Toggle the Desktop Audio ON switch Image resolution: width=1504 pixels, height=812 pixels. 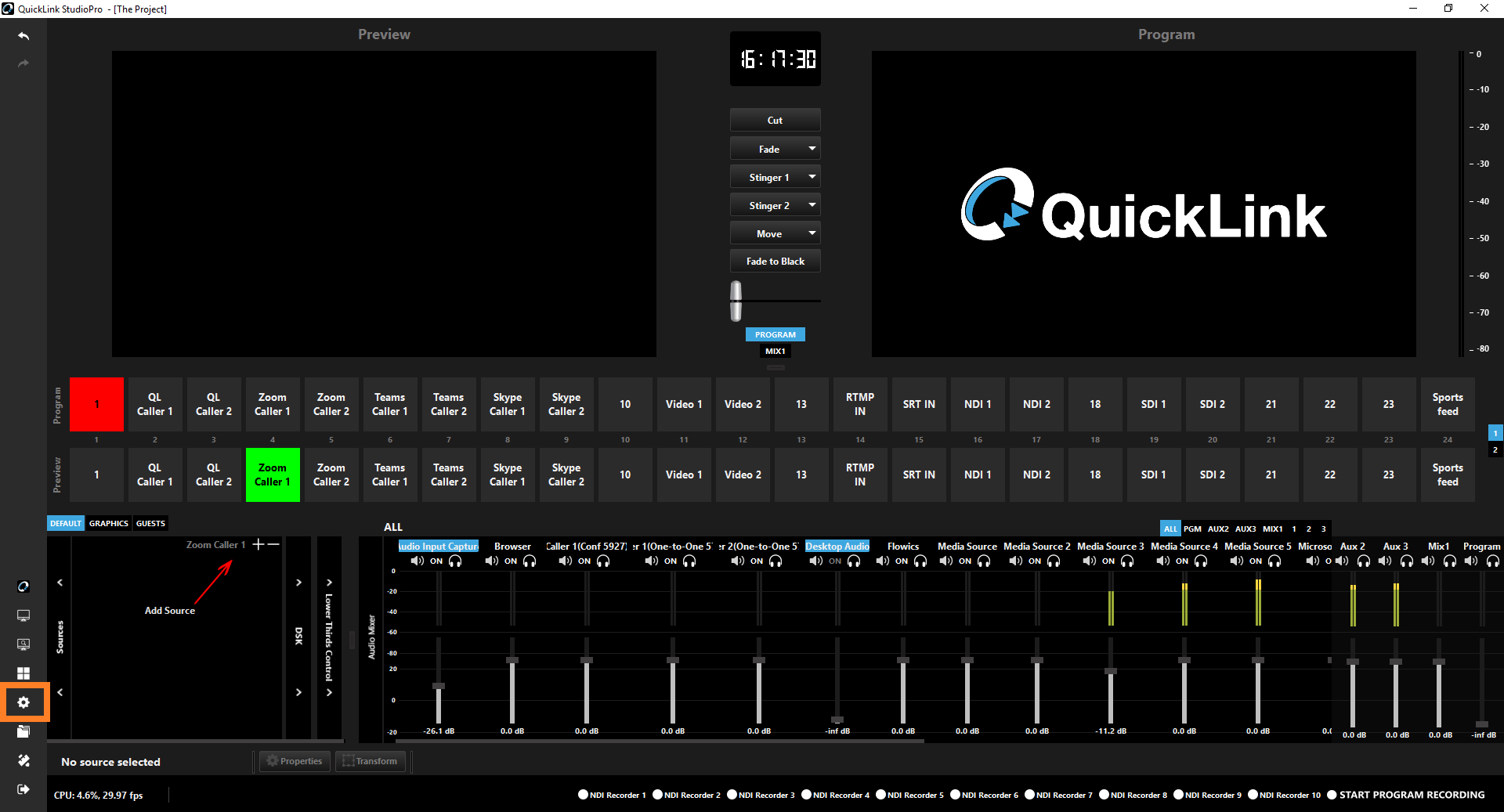tap(835, 561)
